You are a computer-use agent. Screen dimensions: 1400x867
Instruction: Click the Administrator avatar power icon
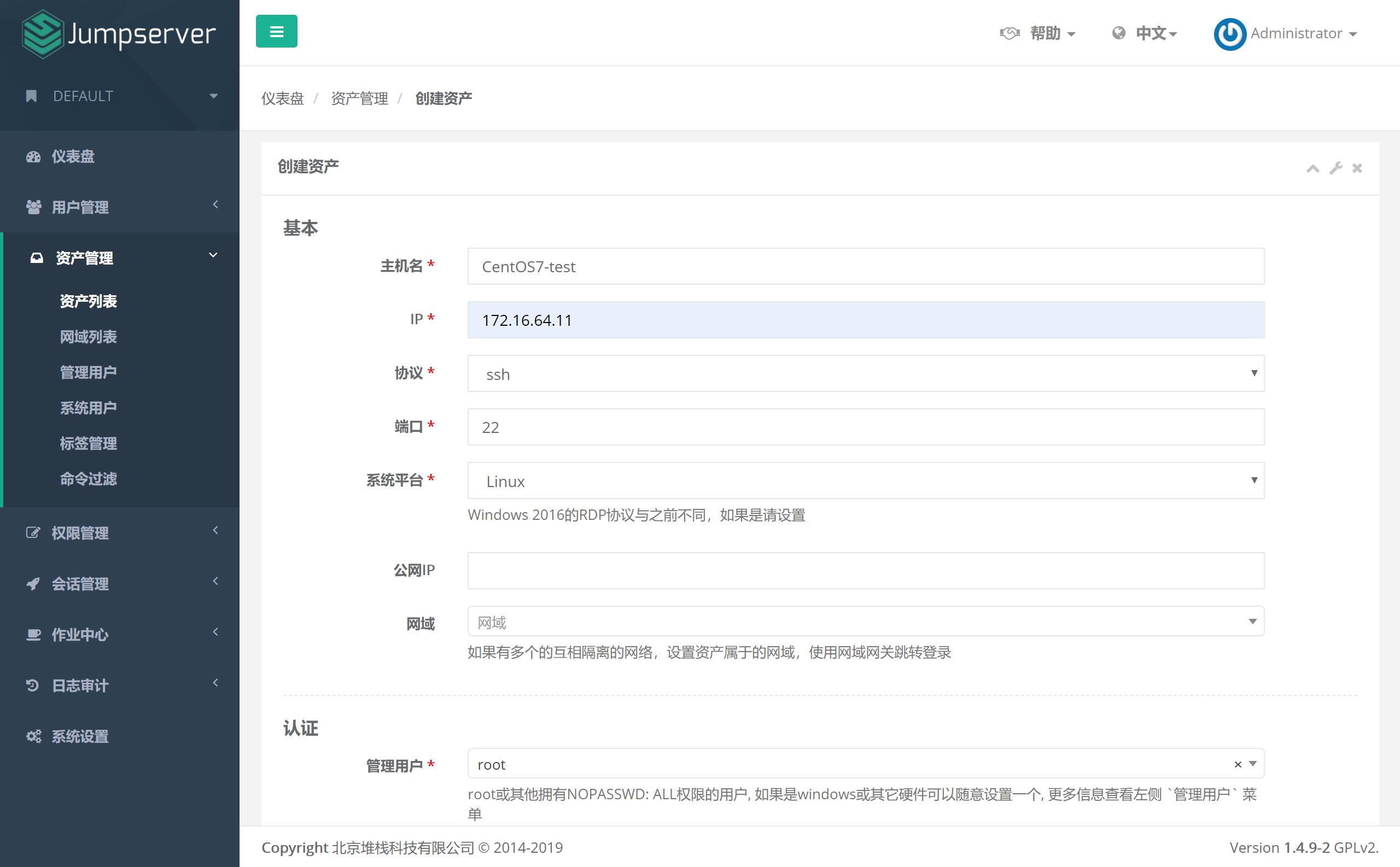1230,34
